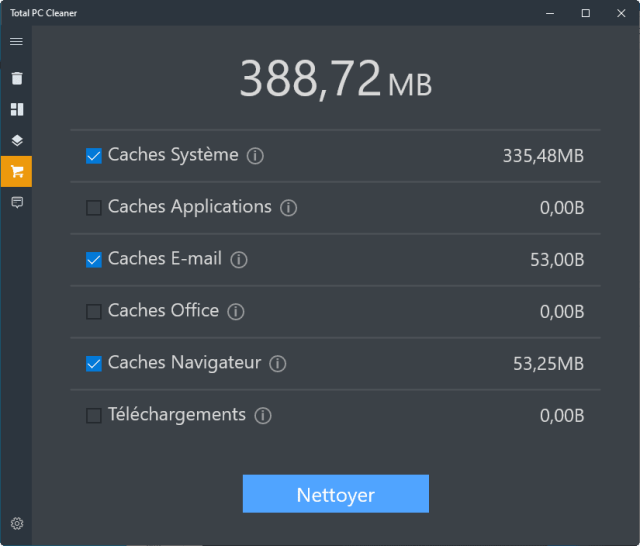Image resolution: width=640 pixels, height=546 pixels.
Task: Select the Caches Office label
Action: [x=163, y=311]
